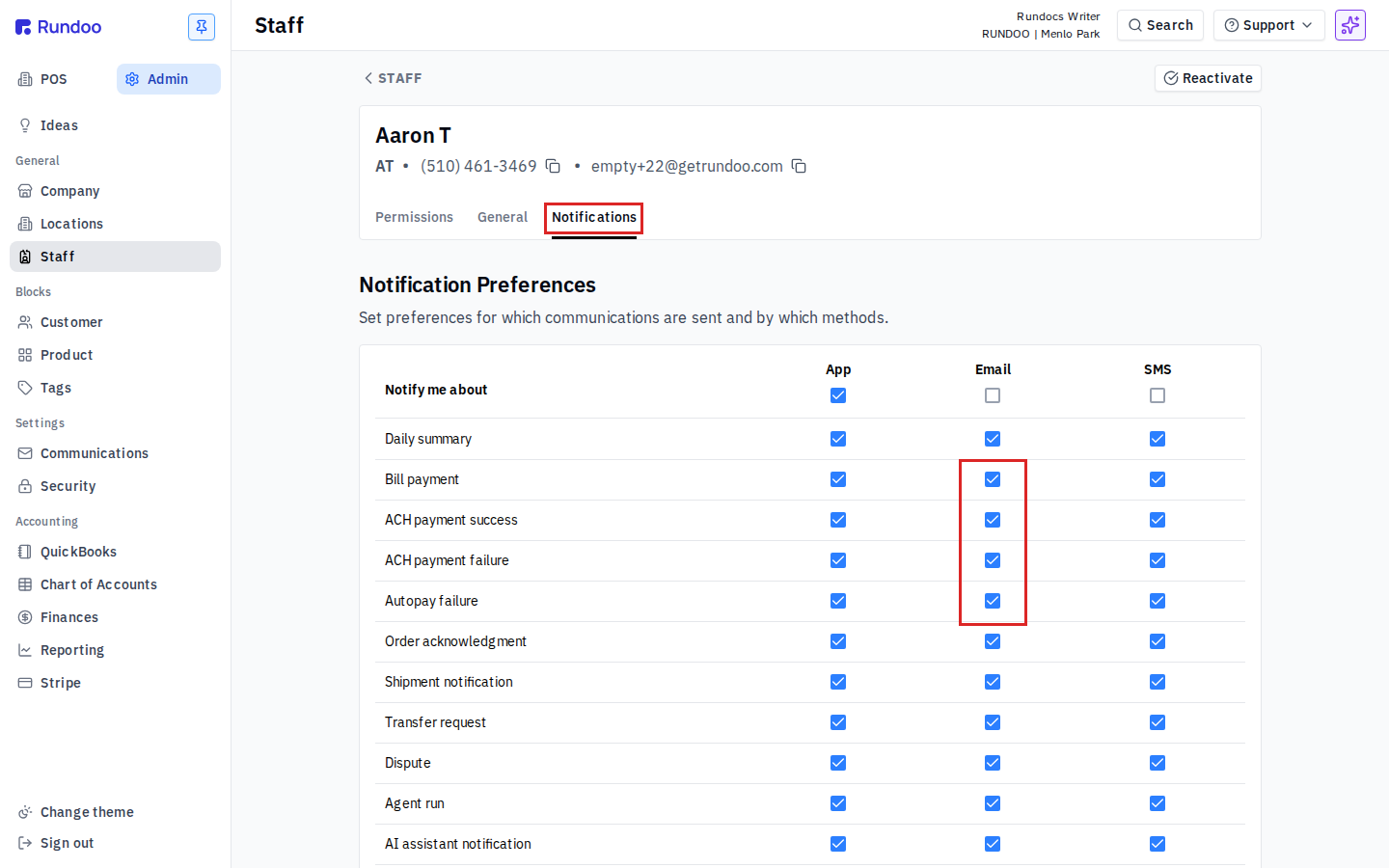Open the Search button
The image size is (1389, 868).
tap(1160, 25)
